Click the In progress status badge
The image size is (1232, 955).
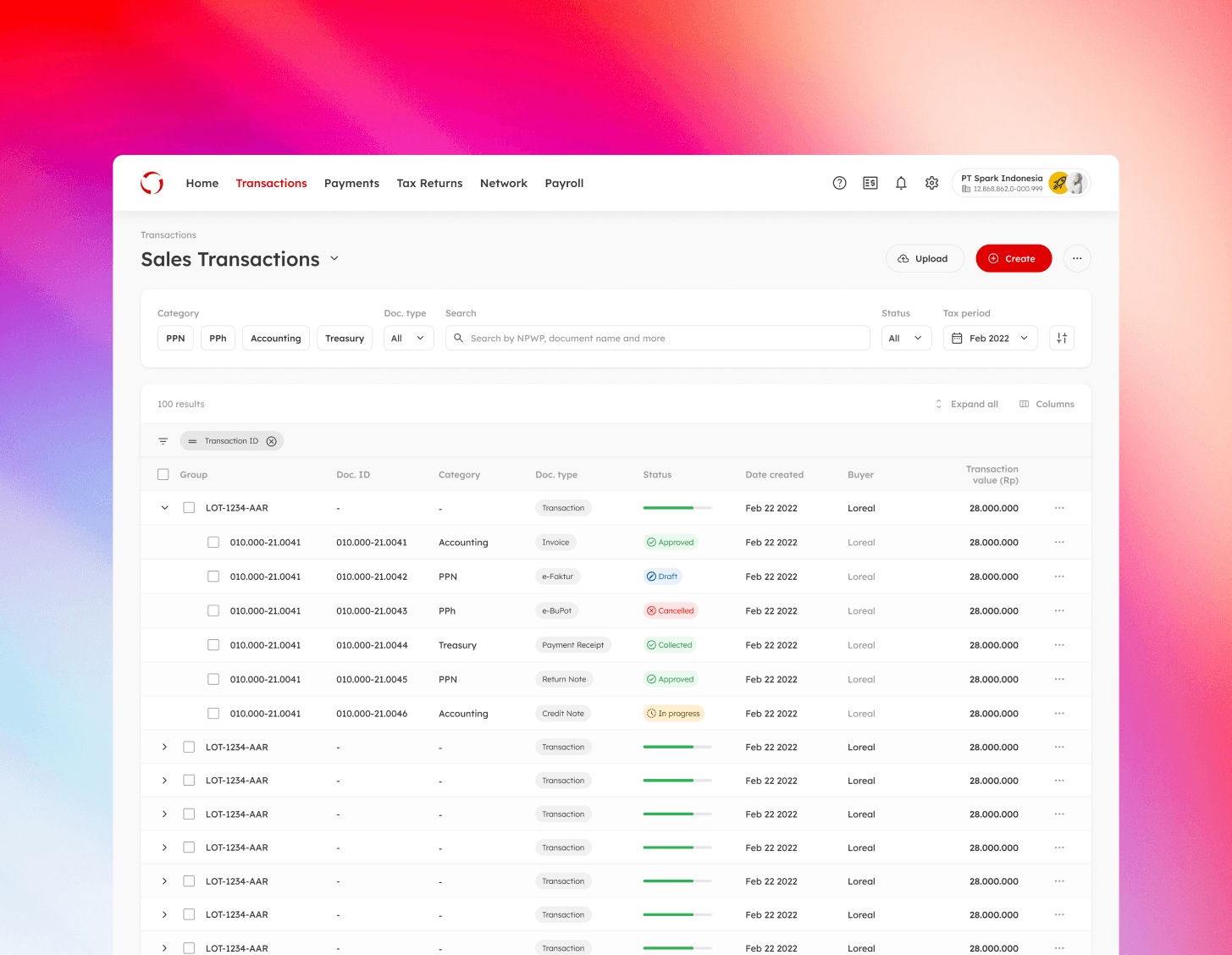(674, 714)
